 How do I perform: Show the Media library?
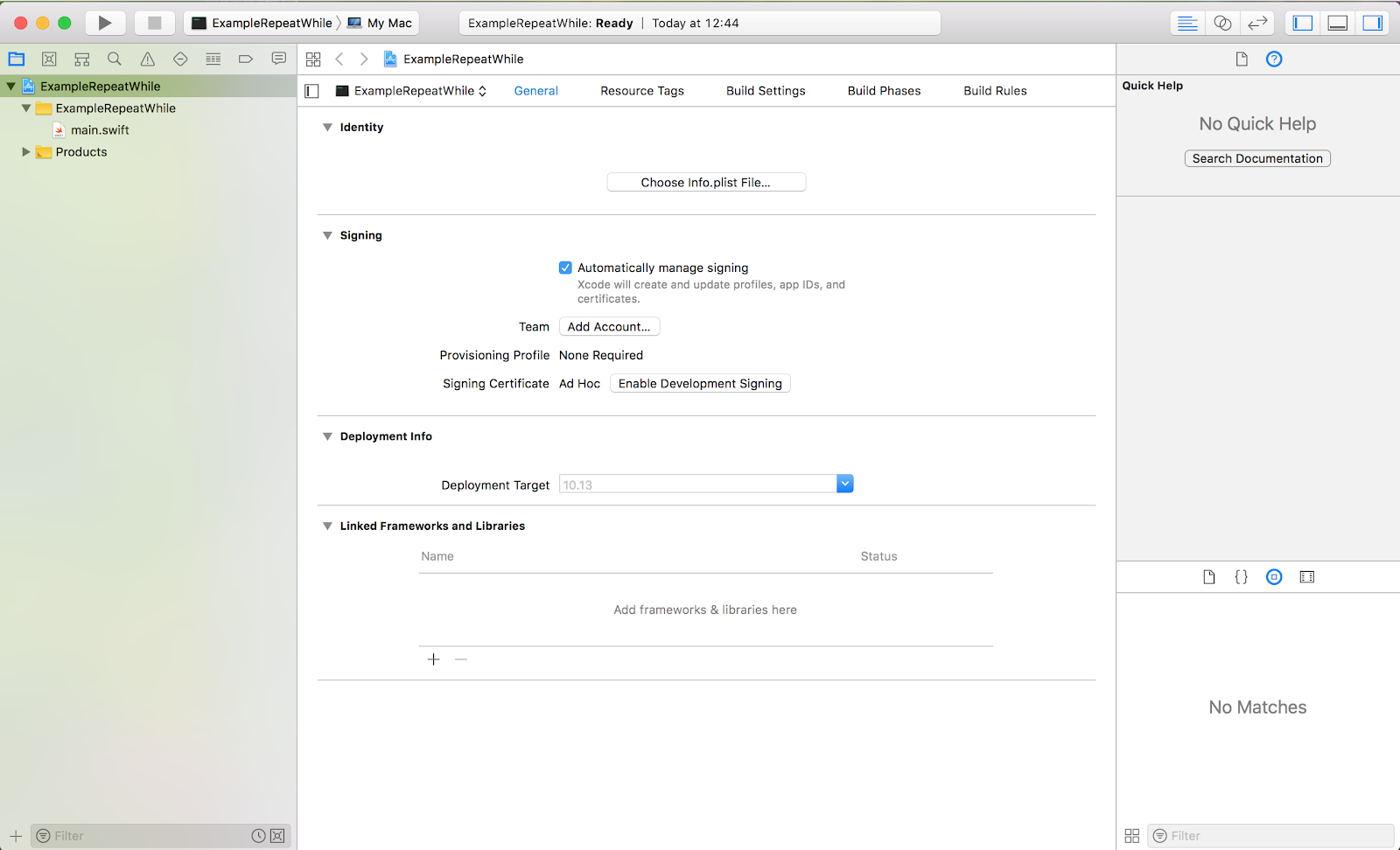point(1307,577)
